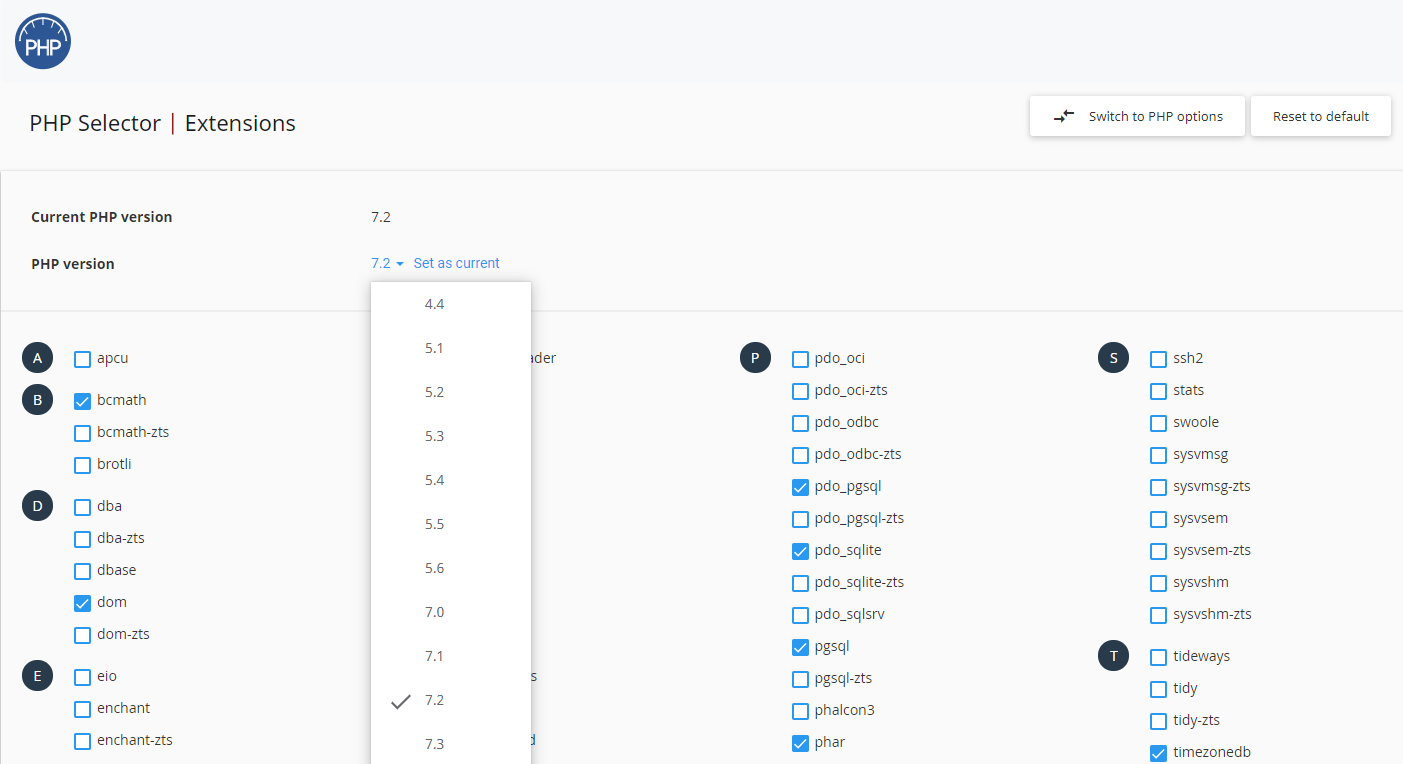Screen dimensions: 1403x764
Task: Check the enchant-zts extension
Action: coord(83,741)
